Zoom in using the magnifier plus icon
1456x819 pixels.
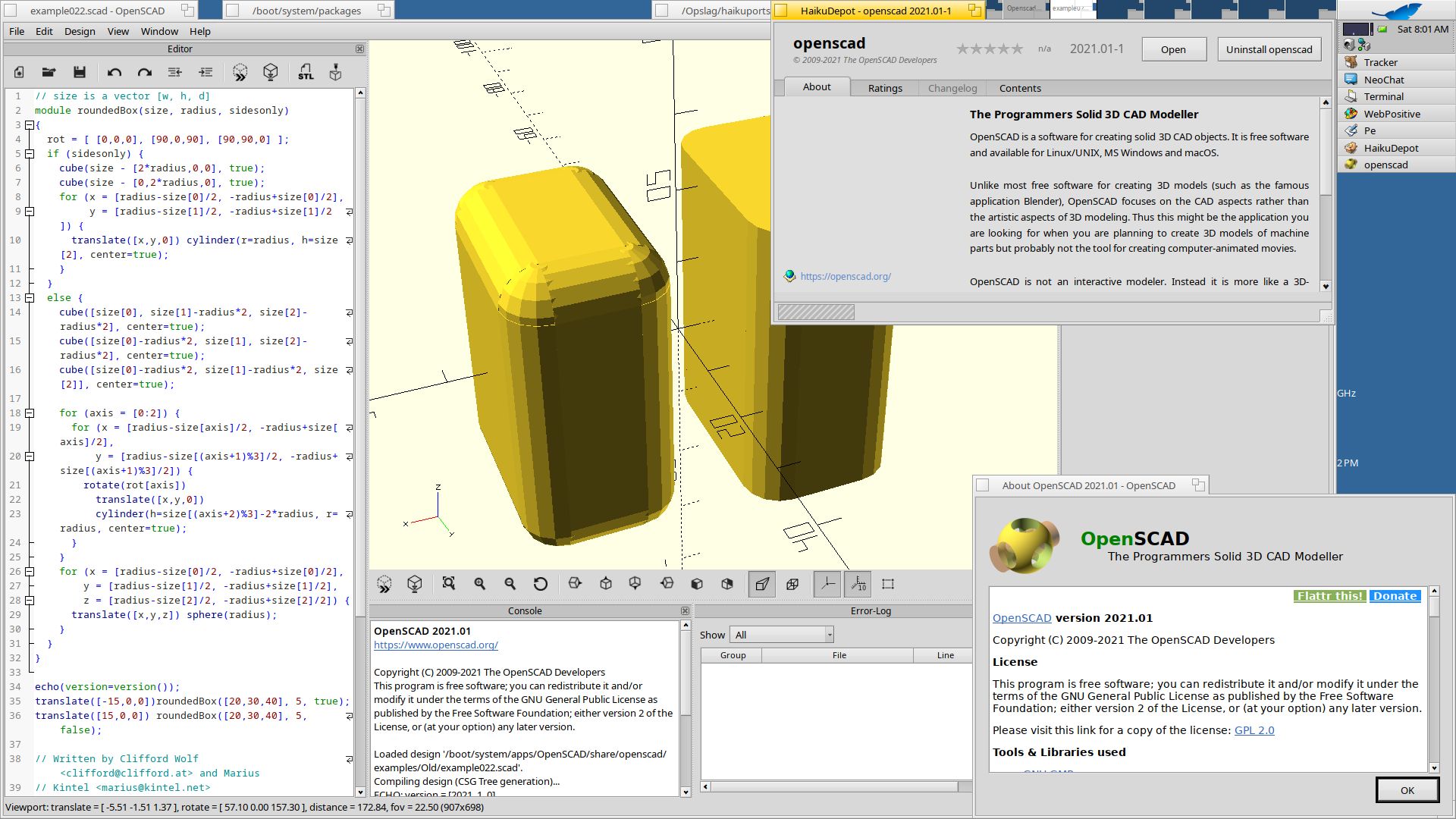[480, 584]
